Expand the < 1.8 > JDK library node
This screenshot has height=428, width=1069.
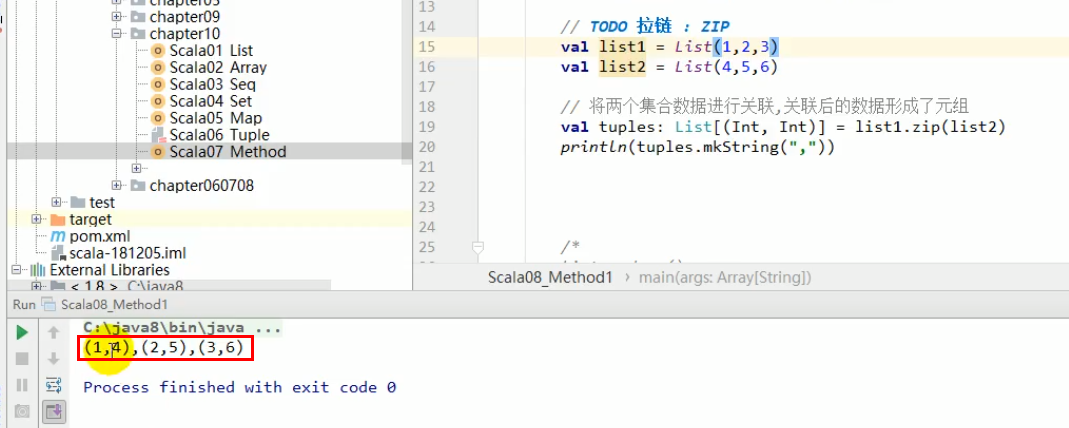[x=36, y=286]
